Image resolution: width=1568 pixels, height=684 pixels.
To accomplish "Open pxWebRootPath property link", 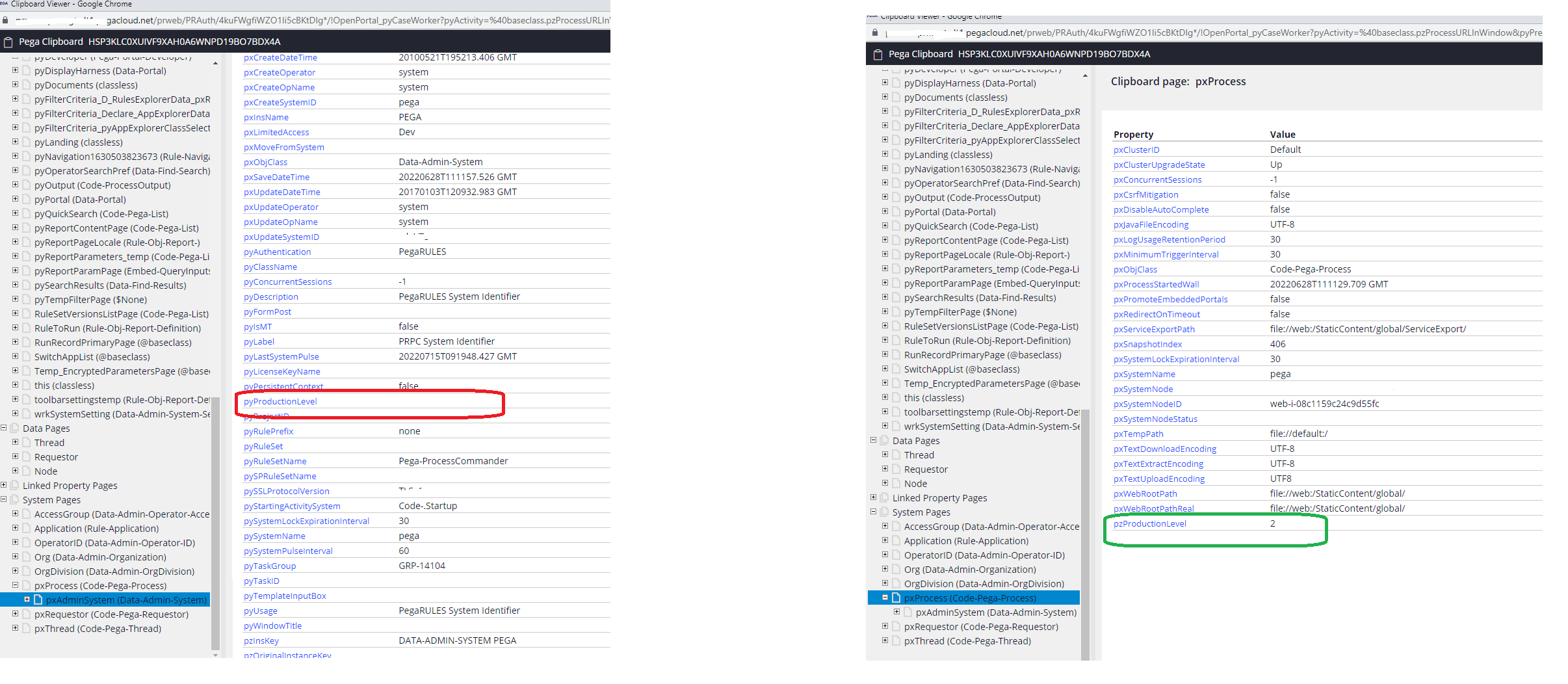I will click(1145, 494).
